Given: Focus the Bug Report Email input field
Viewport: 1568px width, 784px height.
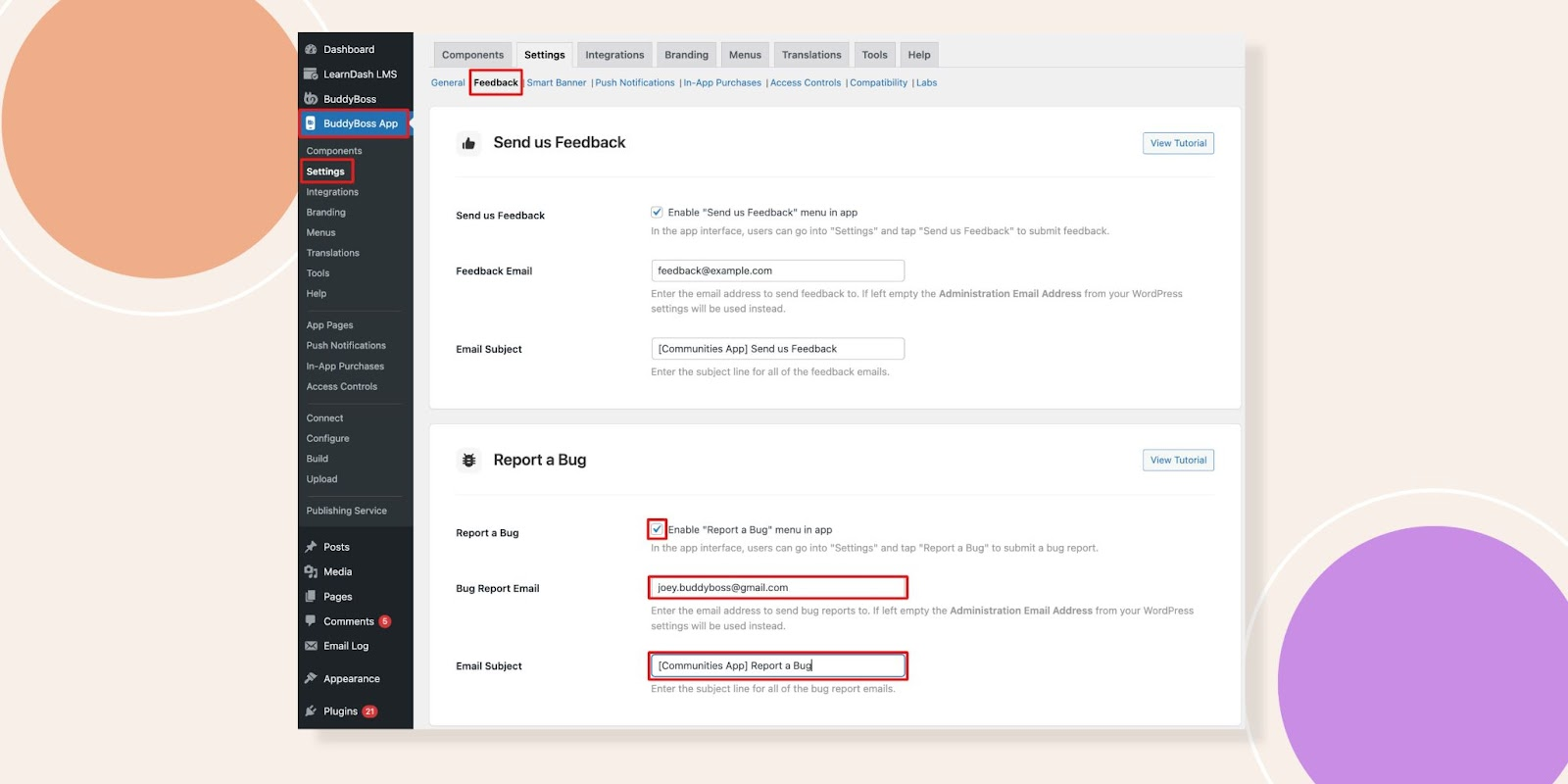Looking at the screenshot, I should coord(777,587).
